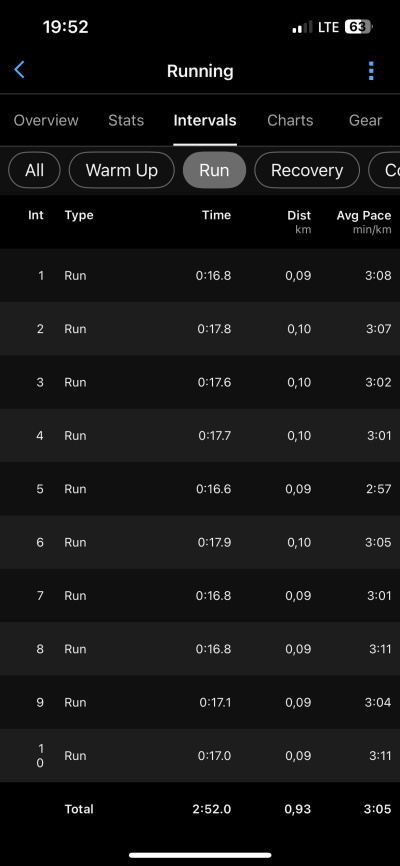
Task: Open the three-dot options menu
Action: click(x=371, y=71)
